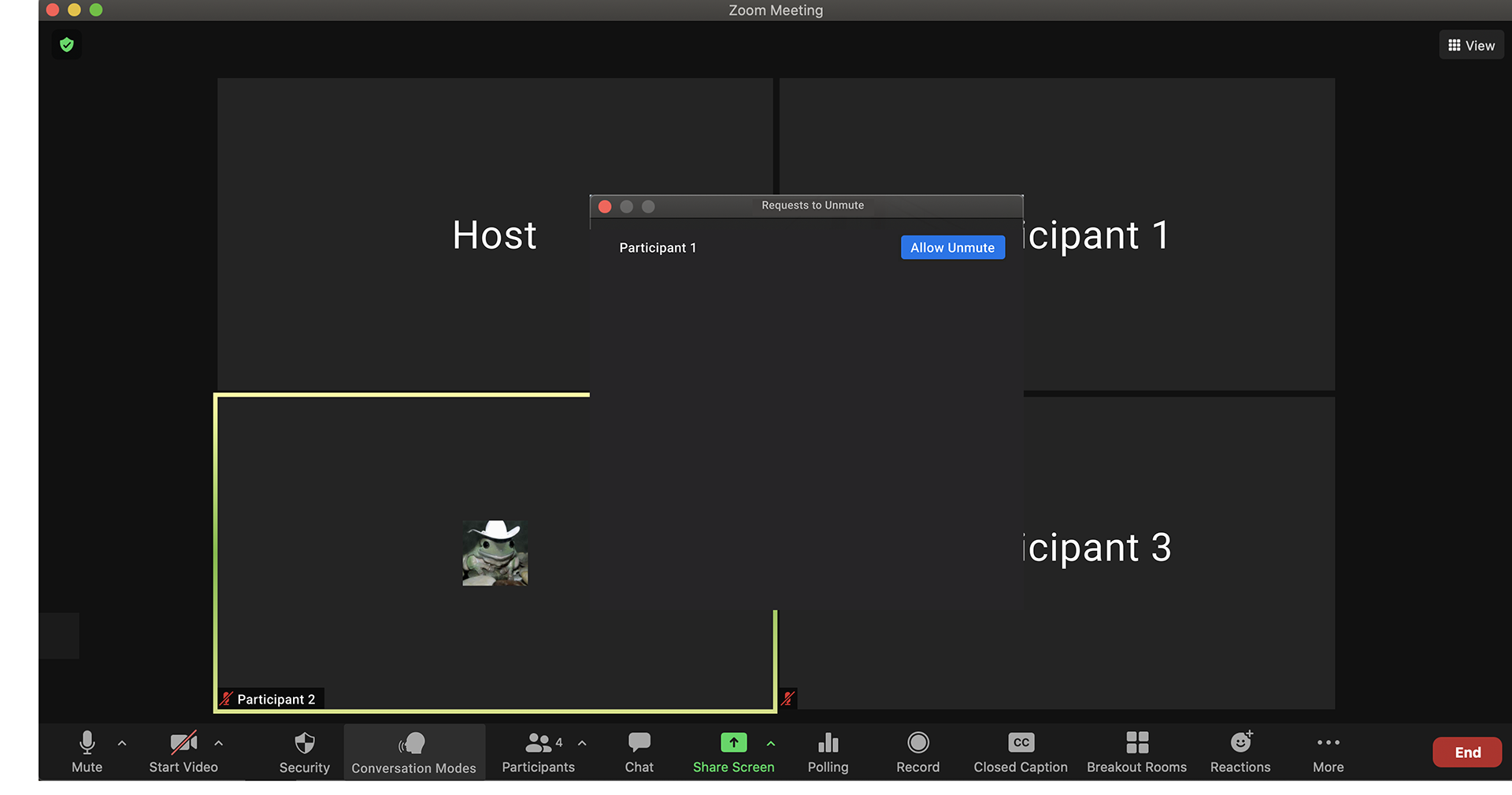This screenshot has height=795, width=1512.
Task: Close the Requests to Unmute dialog
Action: pyautogui.click(x=605, y=206)
